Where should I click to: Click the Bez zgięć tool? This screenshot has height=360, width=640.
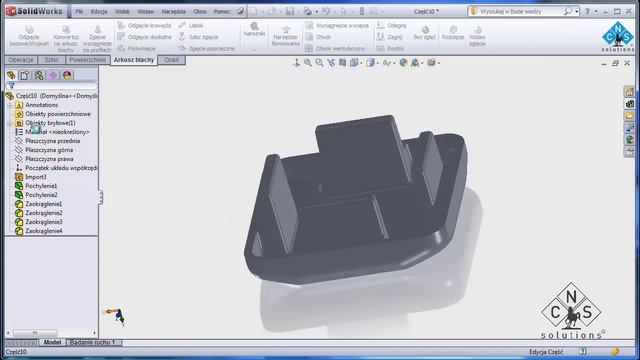tap(424, 33)
